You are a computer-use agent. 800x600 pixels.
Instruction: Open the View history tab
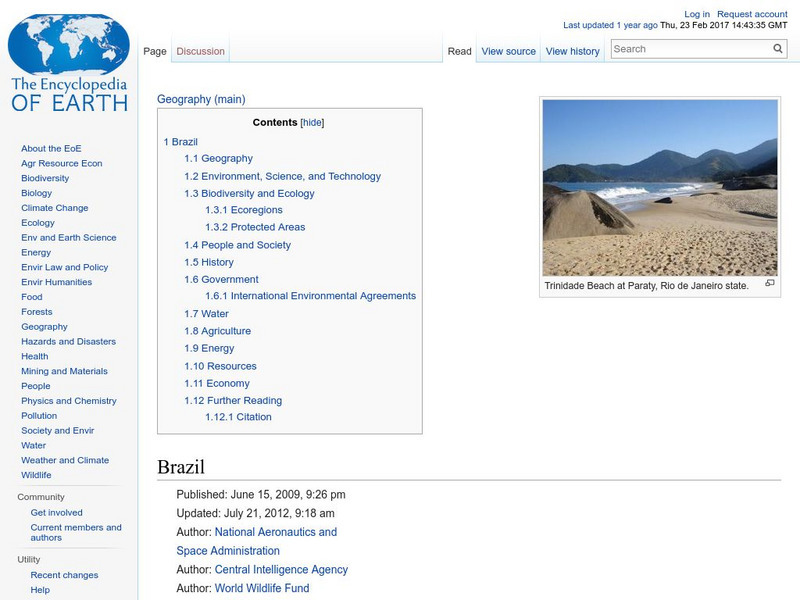click(572, 51)
